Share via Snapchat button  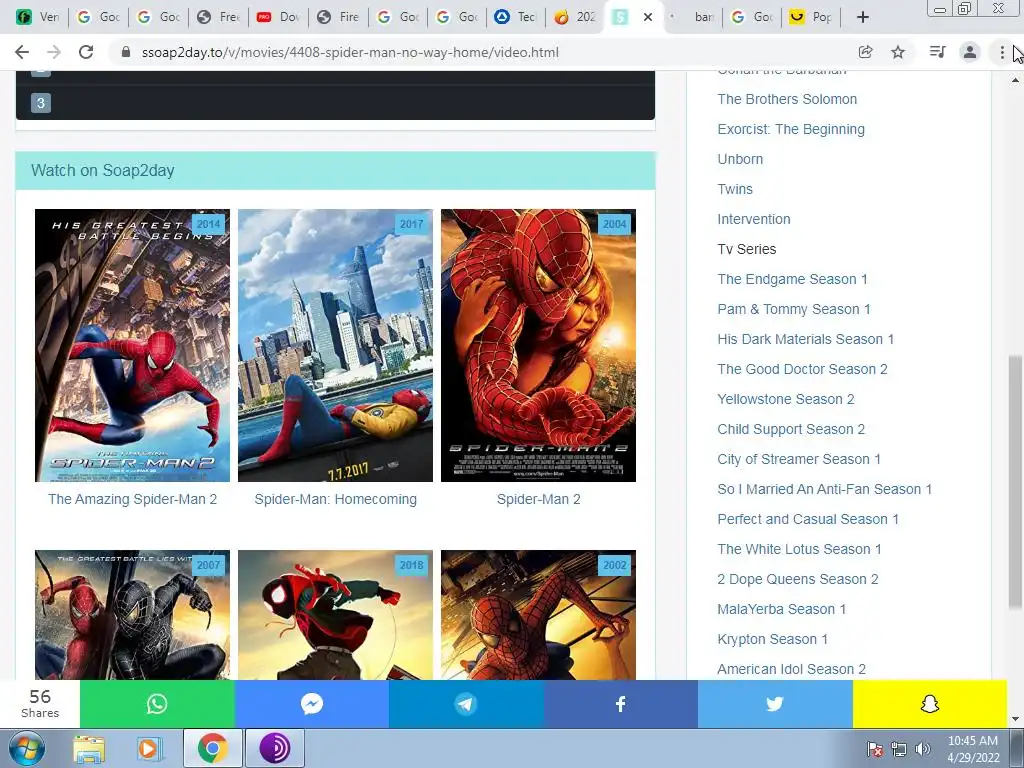pyautogui.click(x=930, y=704)
